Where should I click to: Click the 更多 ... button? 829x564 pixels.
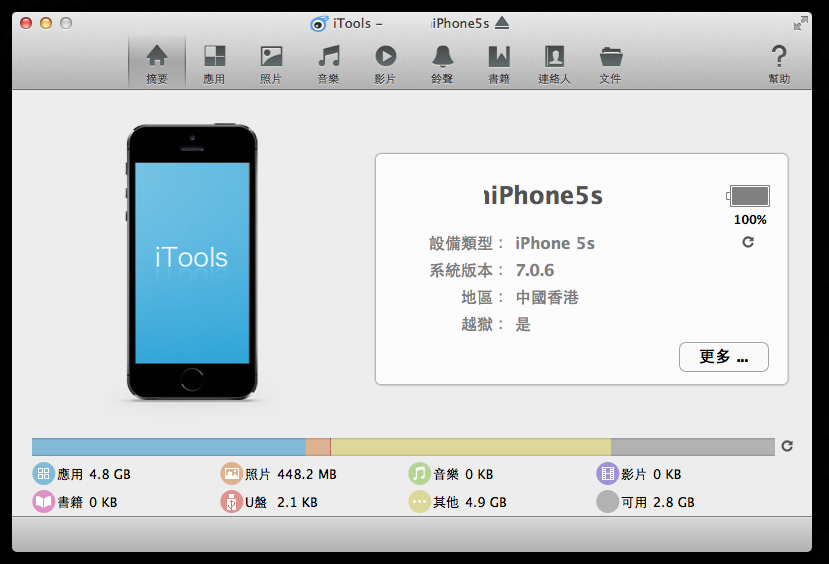pyautogui.click(x=724, y=357)
